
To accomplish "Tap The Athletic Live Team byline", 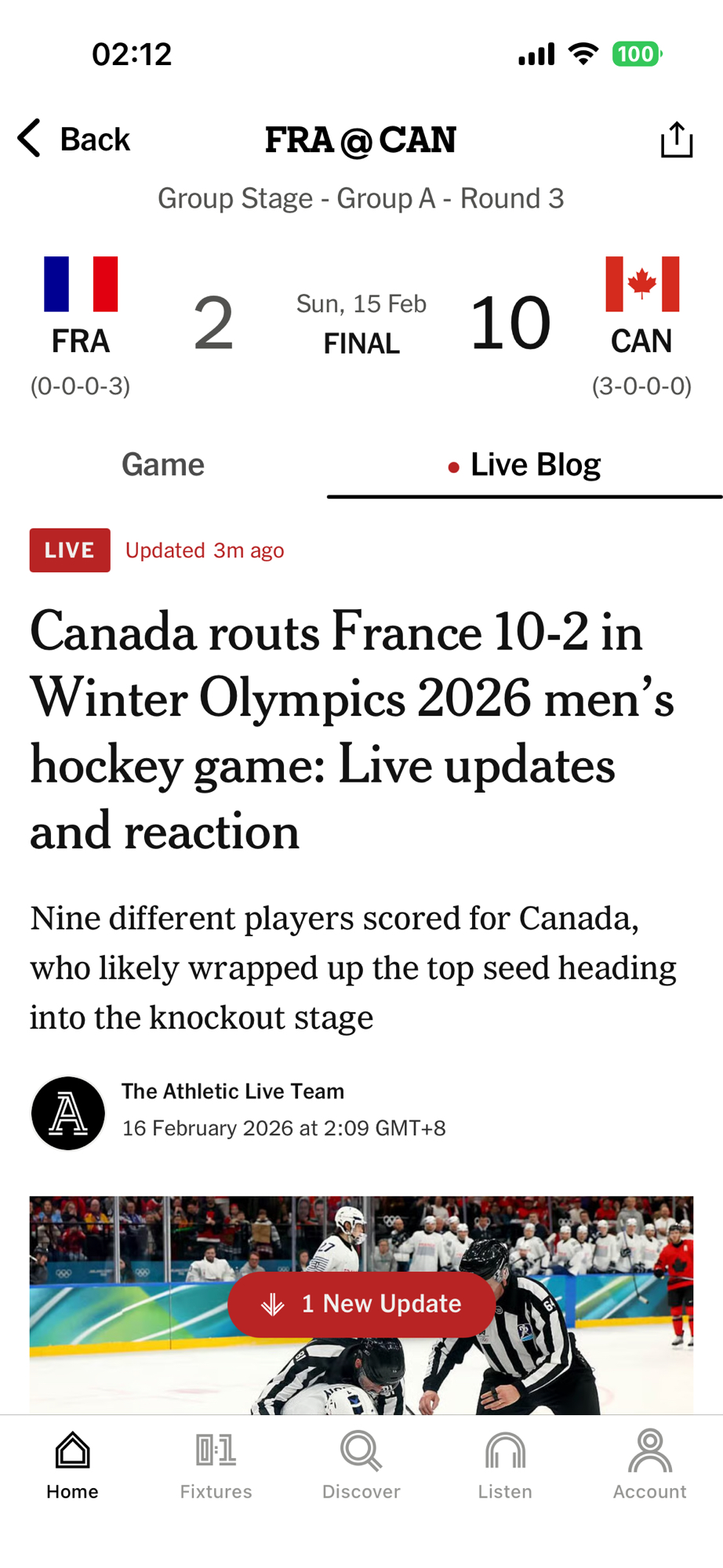I will click(233, 1091).
